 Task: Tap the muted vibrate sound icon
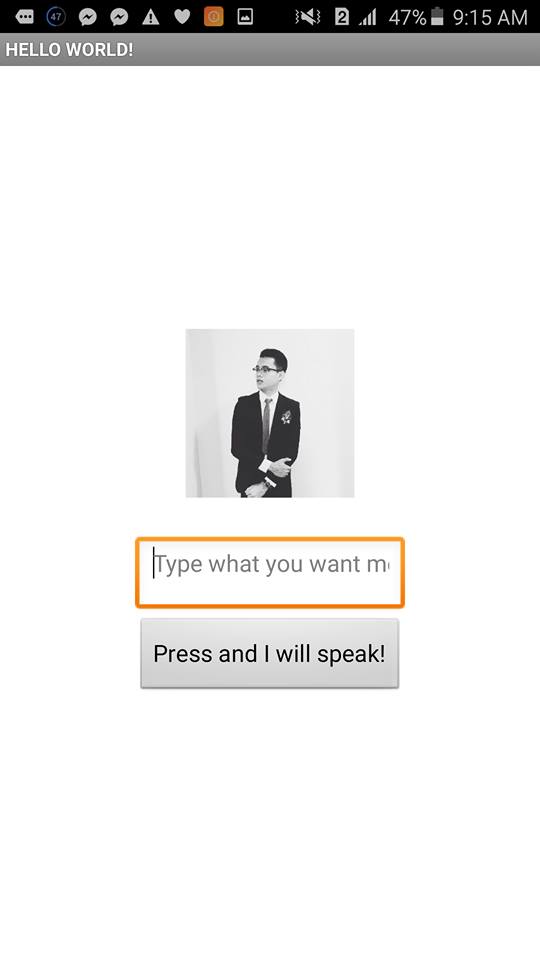tap(308, 17)
